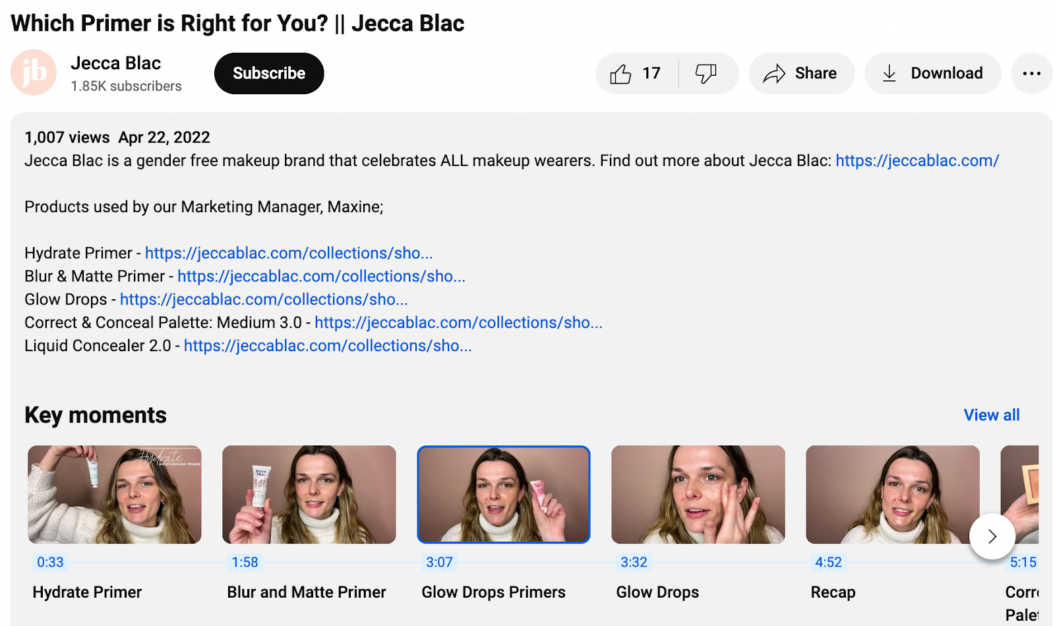1055x626 pixels.
Task: Subscribe to Jecca Blac channel
Action: (269, 73)
